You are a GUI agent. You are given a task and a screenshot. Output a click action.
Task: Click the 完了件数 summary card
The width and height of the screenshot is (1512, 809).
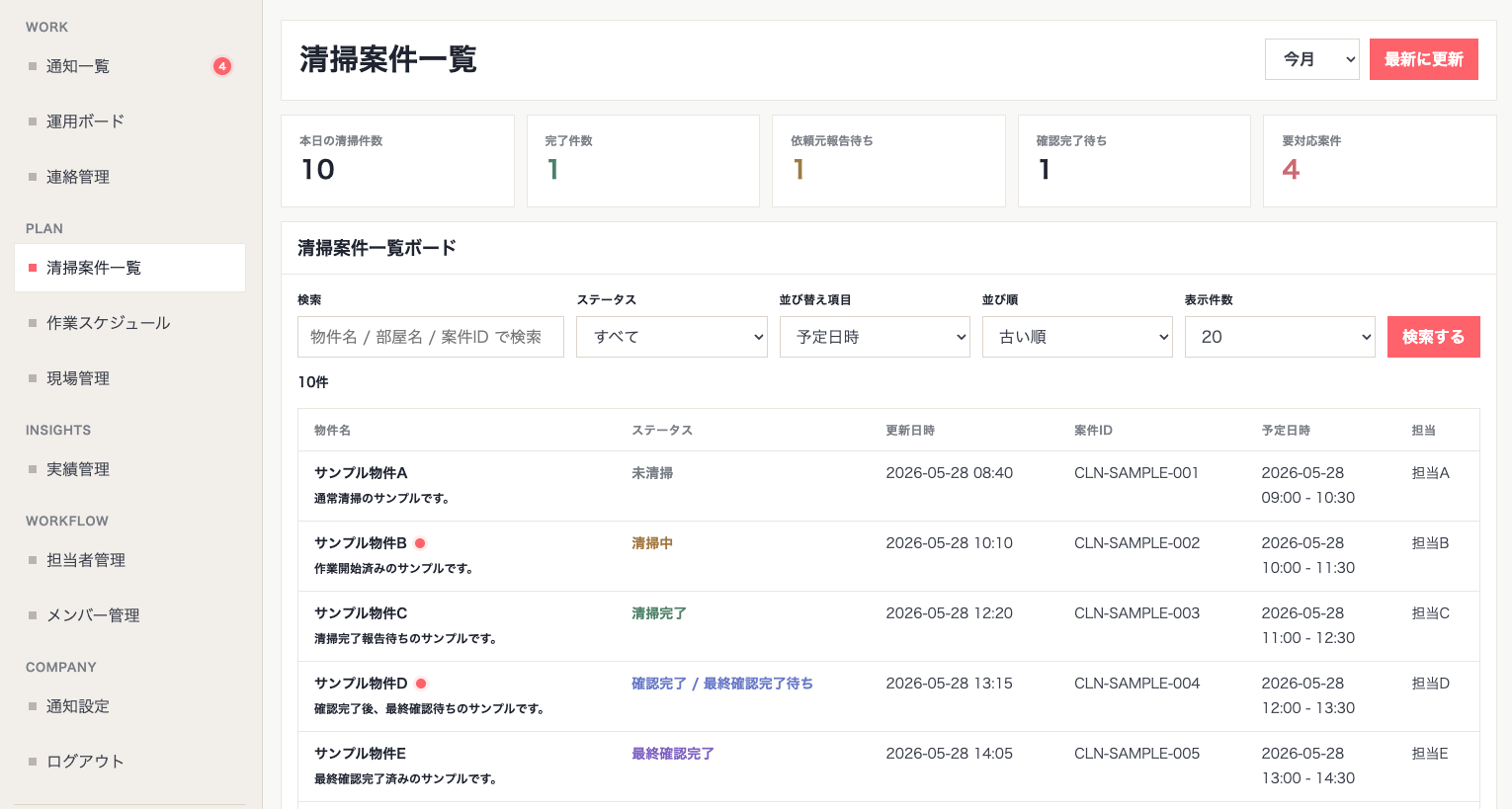tap(643, 161)
